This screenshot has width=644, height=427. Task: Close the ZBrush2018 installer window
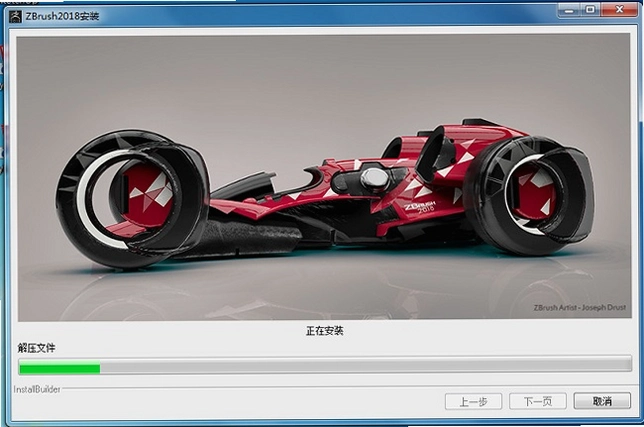(619, 9)
